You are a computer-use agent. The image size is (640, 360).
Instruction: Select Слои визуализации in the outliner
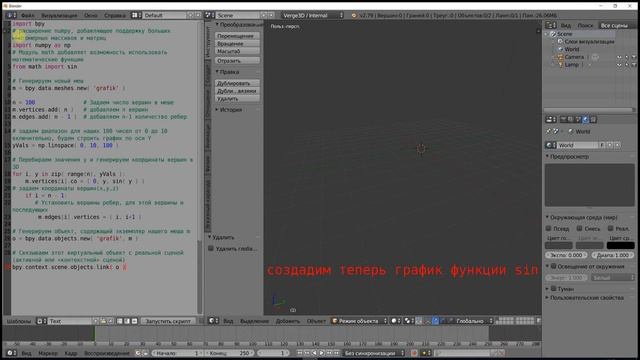[x=589, y=42]
